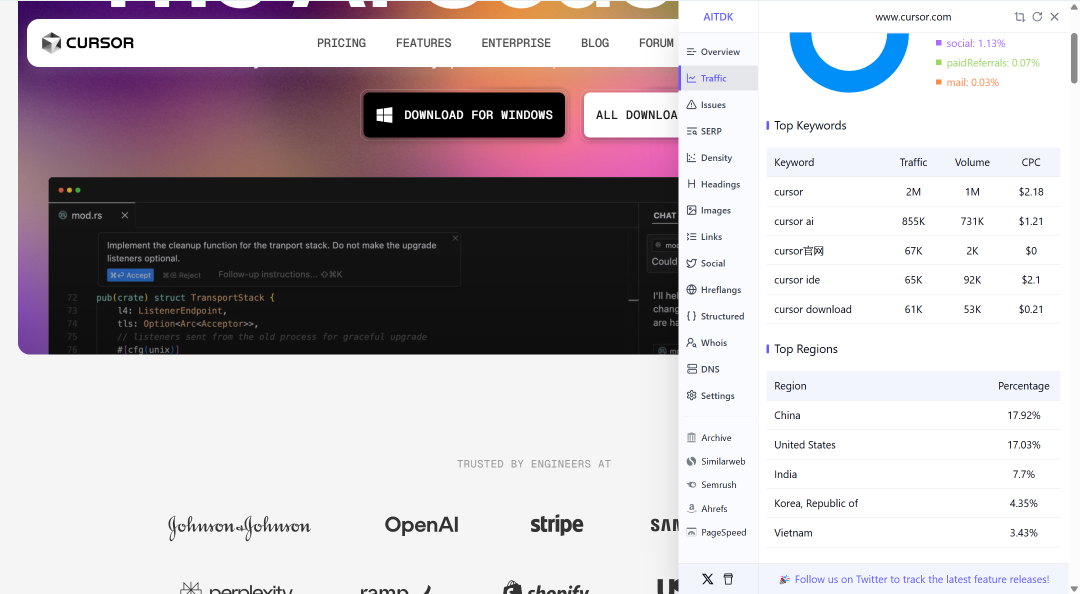Click the refresh icon in panel header
The height and width of the screenshot is (594, 1080).
click(x=1037, y=17)
